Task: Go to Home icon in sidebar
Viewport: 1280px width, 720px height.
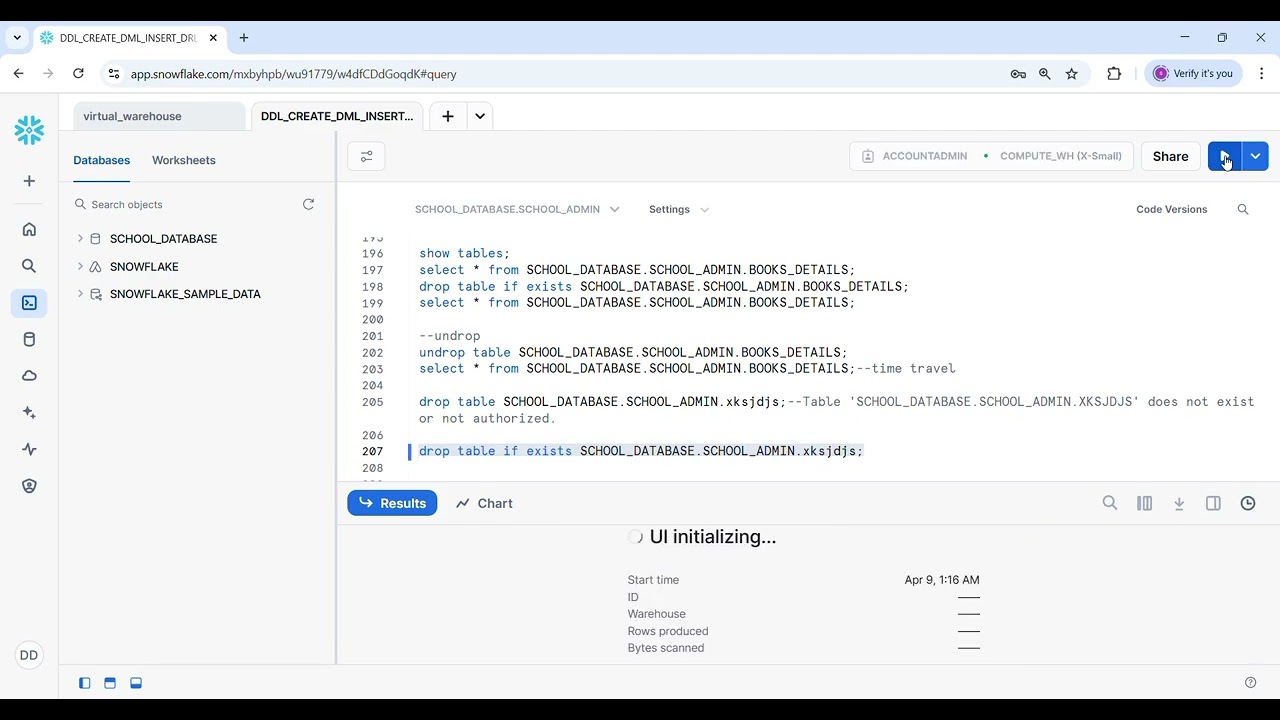Action: [29, 229]
